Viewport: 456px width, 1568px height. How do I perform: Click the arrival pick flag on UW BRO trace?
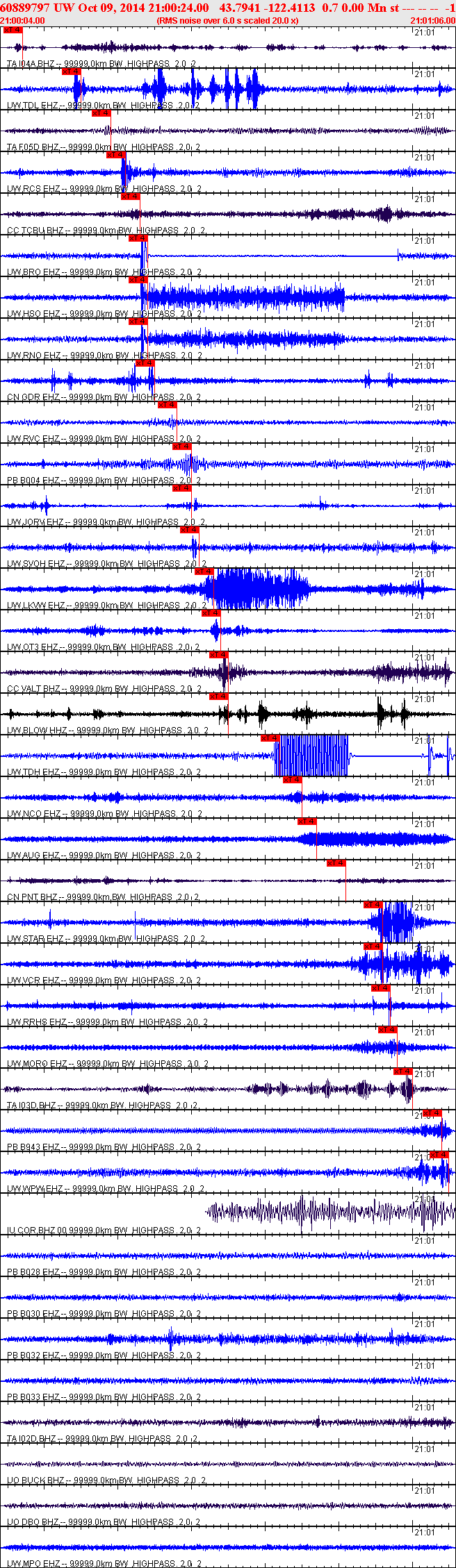[x=138, y=238]
